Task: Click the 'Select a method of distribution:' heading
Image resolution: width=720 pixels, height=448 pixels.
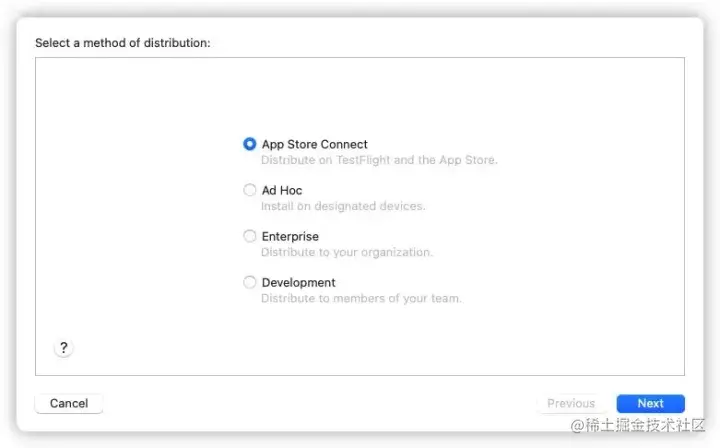Action: click(x=123, y=43)
